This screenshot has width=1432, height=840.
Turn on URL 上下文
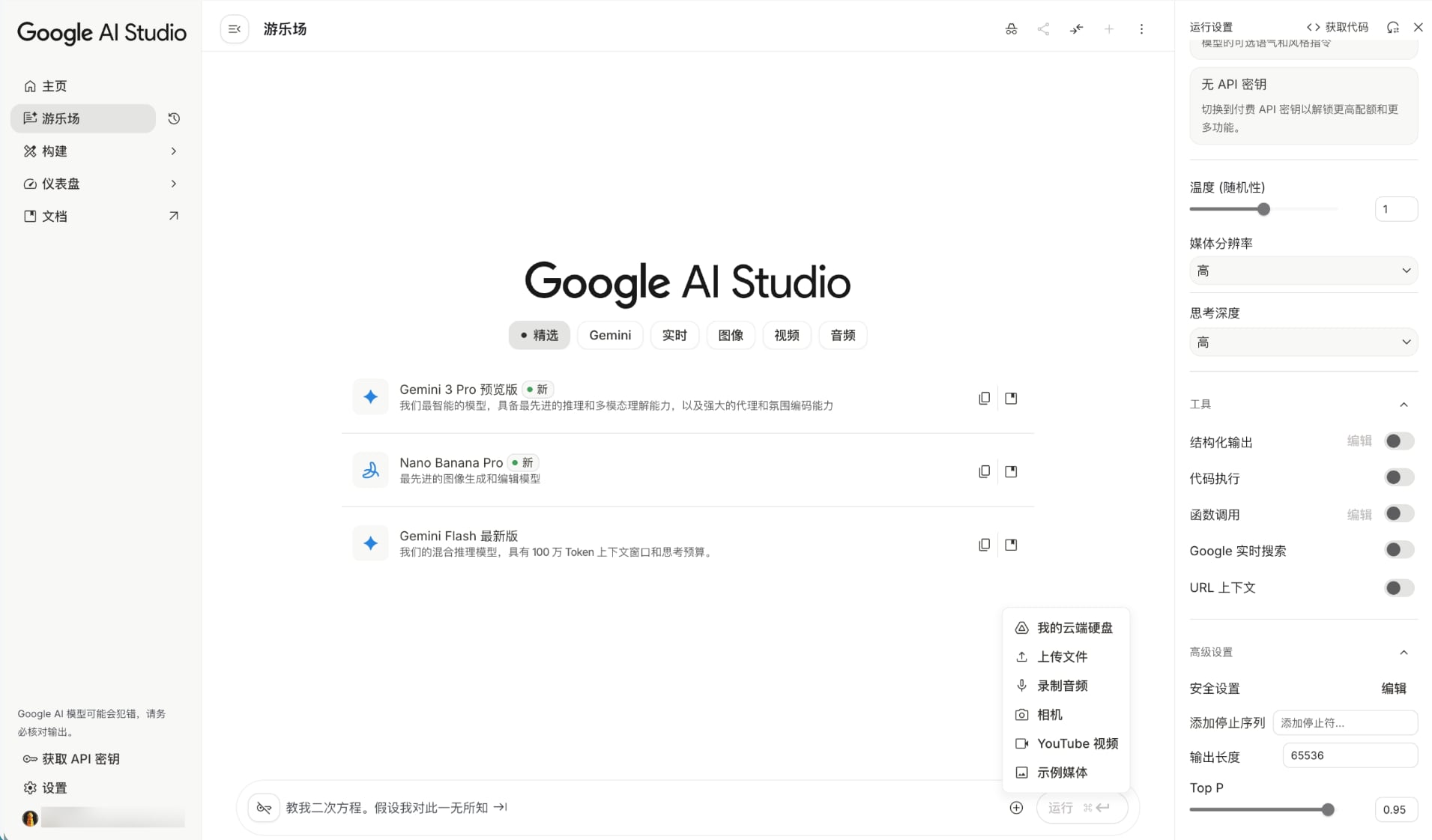(1398, 587)
